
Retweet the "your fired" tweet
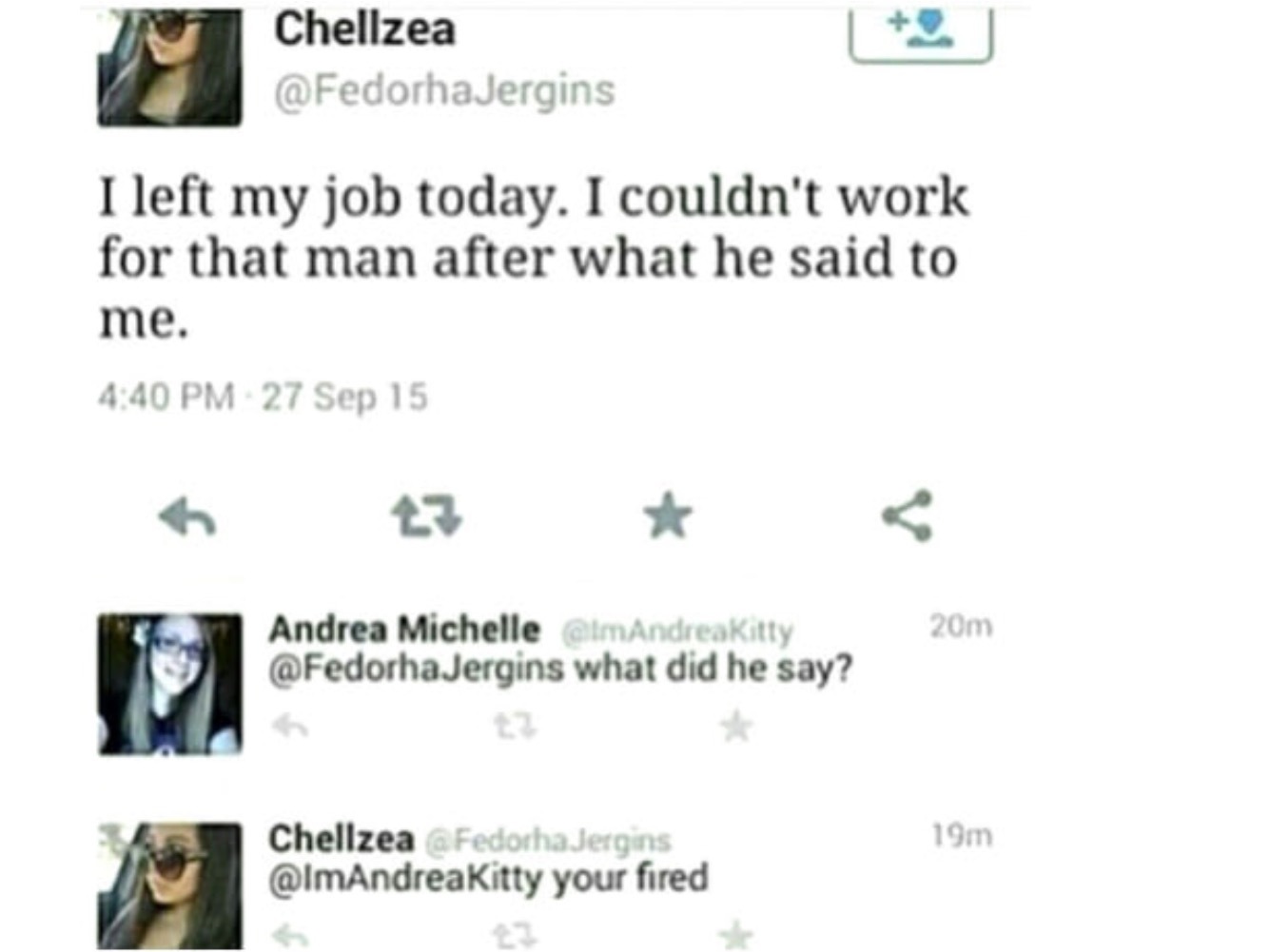pyautogui.click(x=515, y=936)
